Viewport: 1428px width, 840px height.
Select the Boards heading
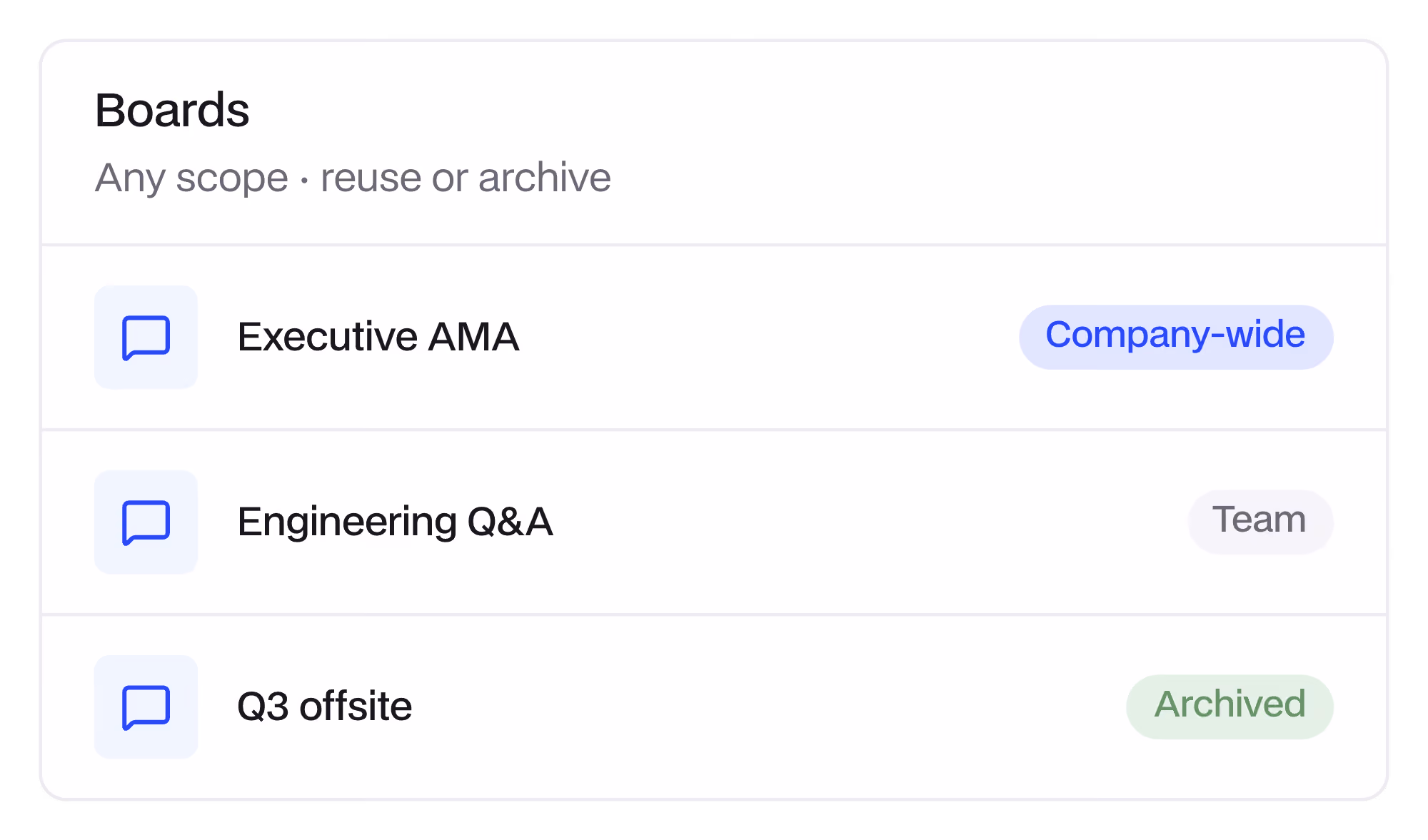tap(172, 110)
